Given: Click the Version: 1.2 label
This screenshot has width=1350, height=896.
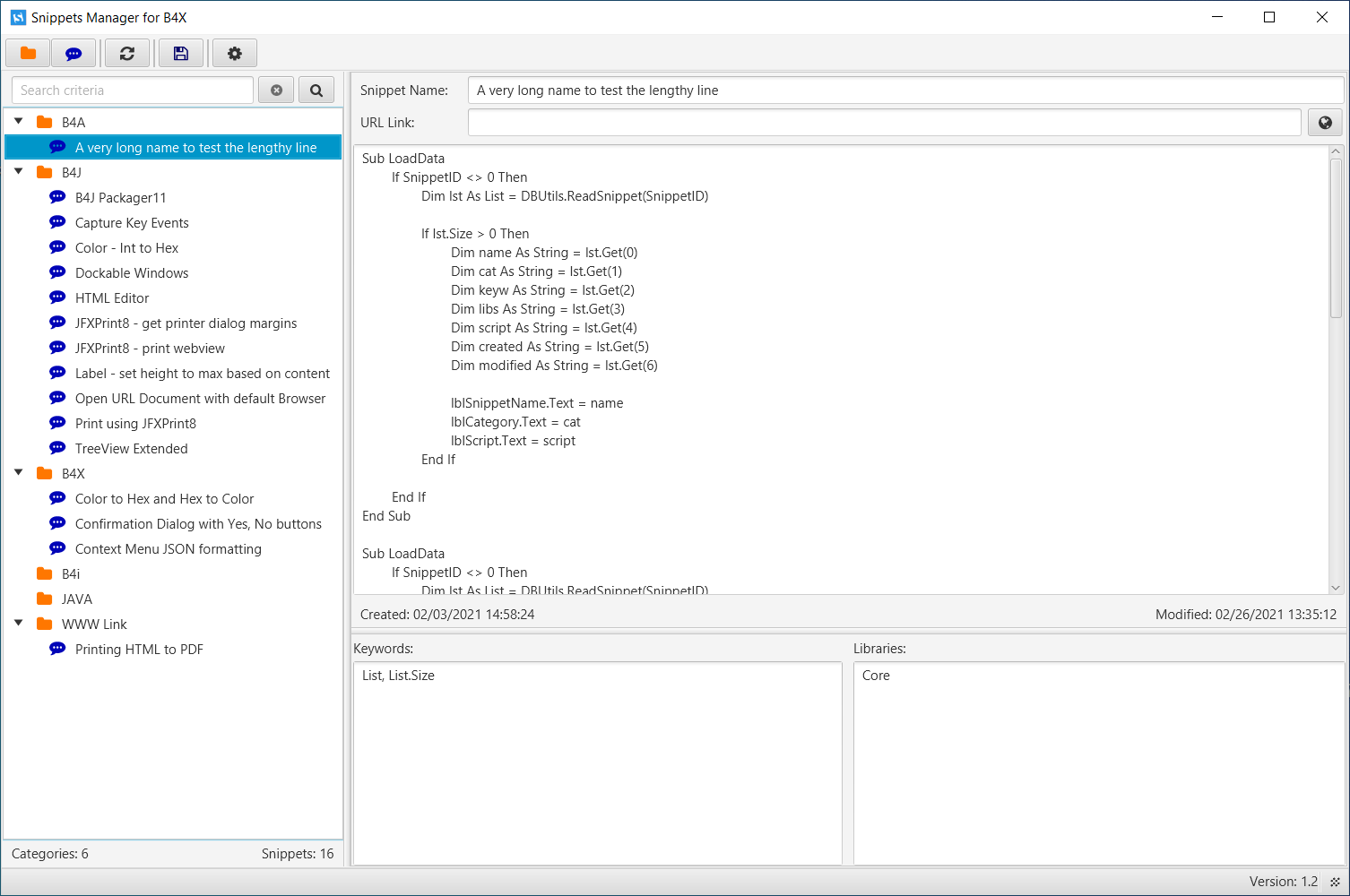Looking at the screenshot, I should click(x=1284, y=882).
